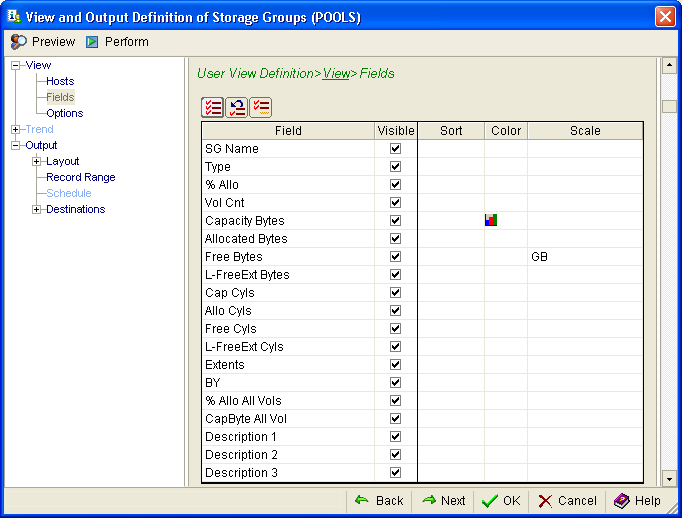Click the checklist icon with blue undo arrow
682x518 pixels.
[x=236, y=108]
